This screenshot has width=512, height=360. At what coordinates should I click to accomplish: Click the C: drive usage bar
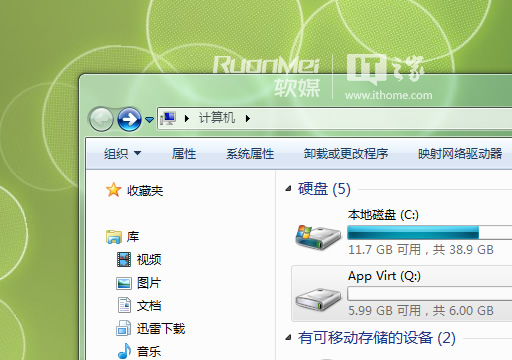click(x=430, y=233)
